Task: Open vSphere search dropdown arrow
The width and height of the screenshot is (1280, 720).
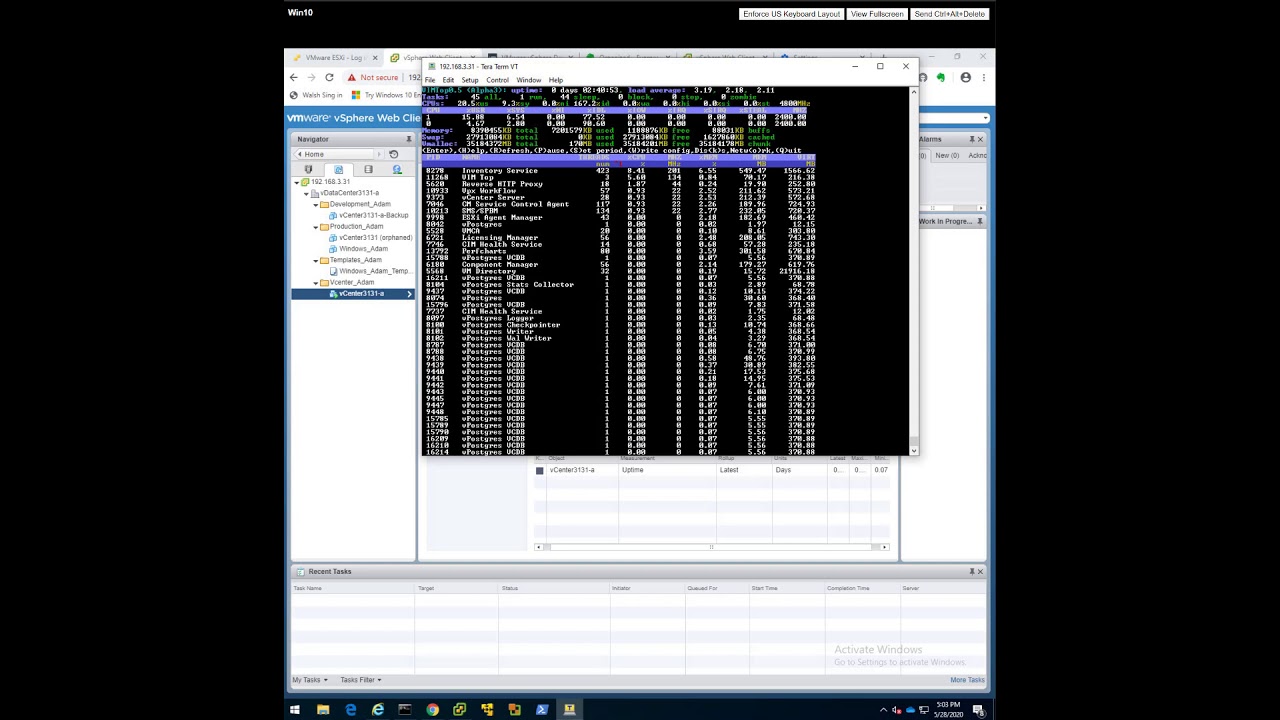Action: [984, 118]
